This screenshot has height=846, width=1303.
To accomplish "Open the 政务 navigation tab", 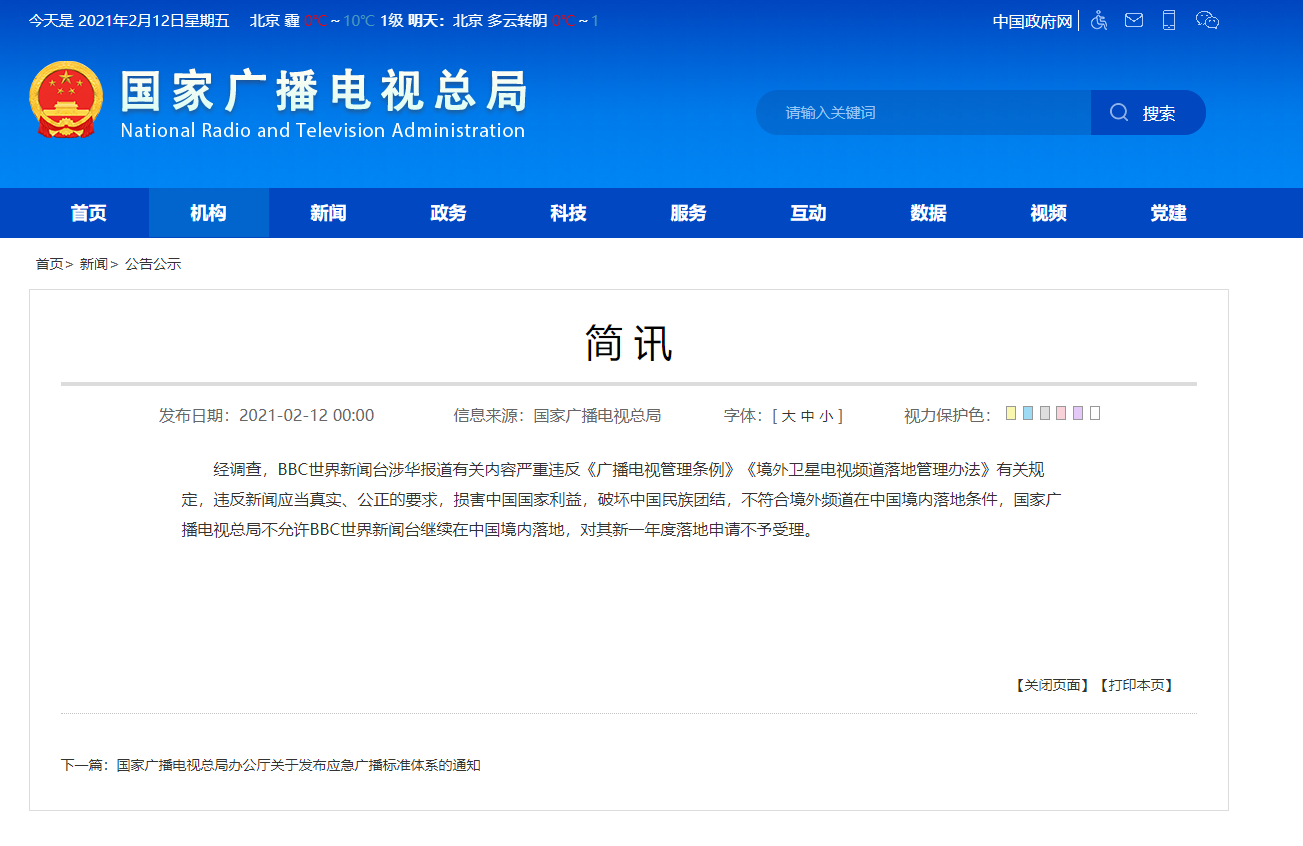I will [449, 213].
